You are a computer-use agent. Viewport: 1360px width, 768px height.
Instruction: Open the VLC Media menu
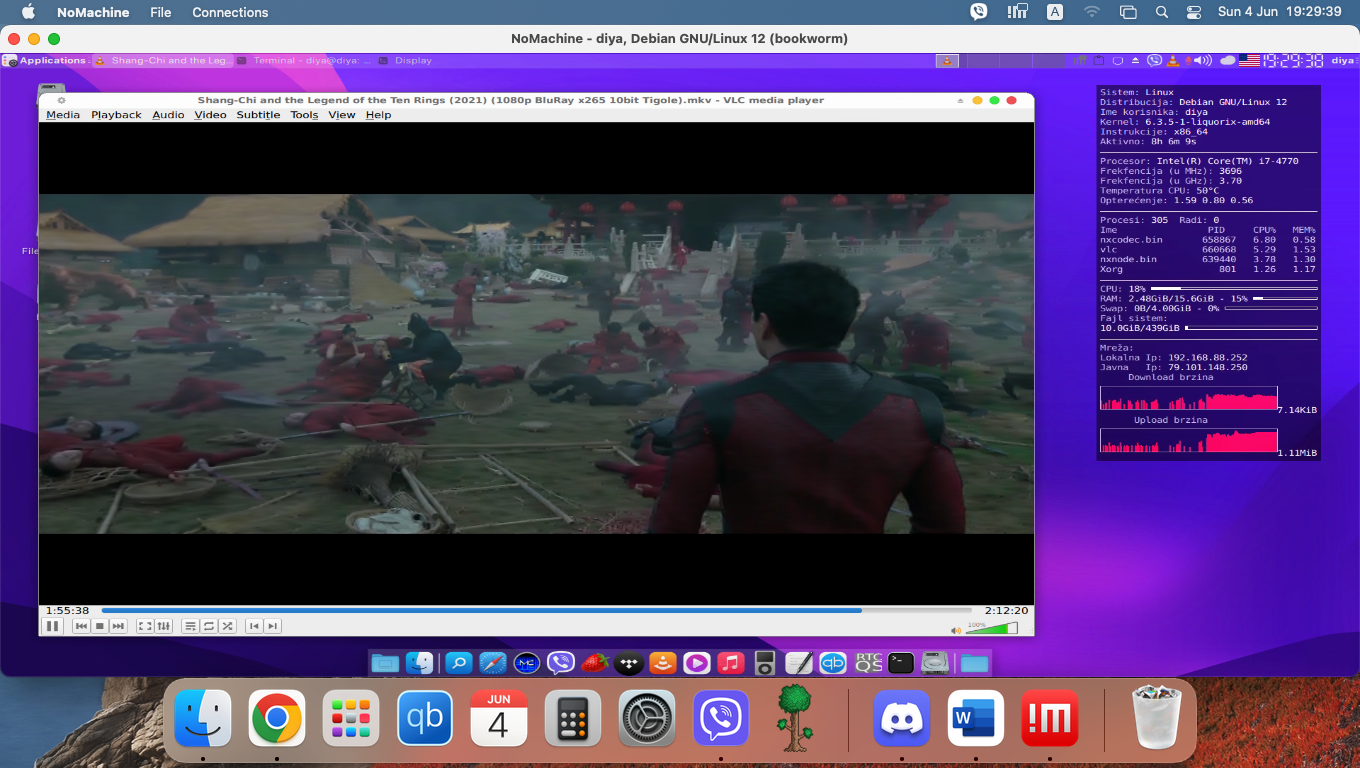pyautogui.click(x=63, y=115)
